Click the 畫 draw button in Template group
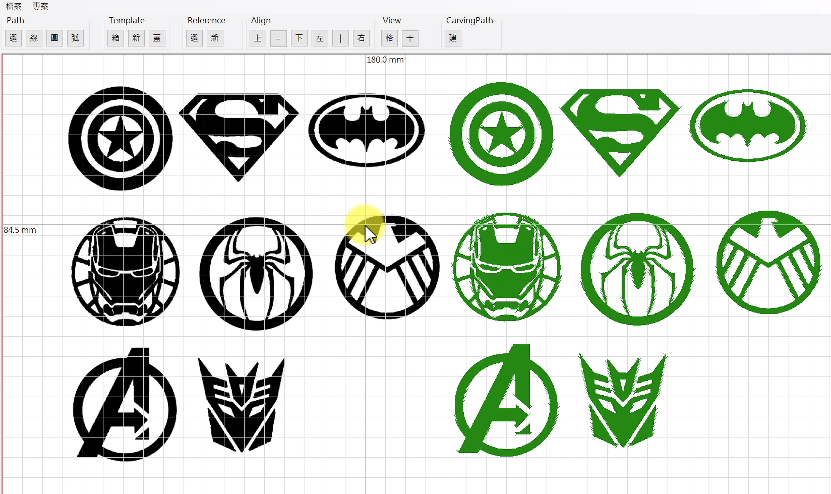The width and height of the screenshot is (831, 494). click(156, 38)
